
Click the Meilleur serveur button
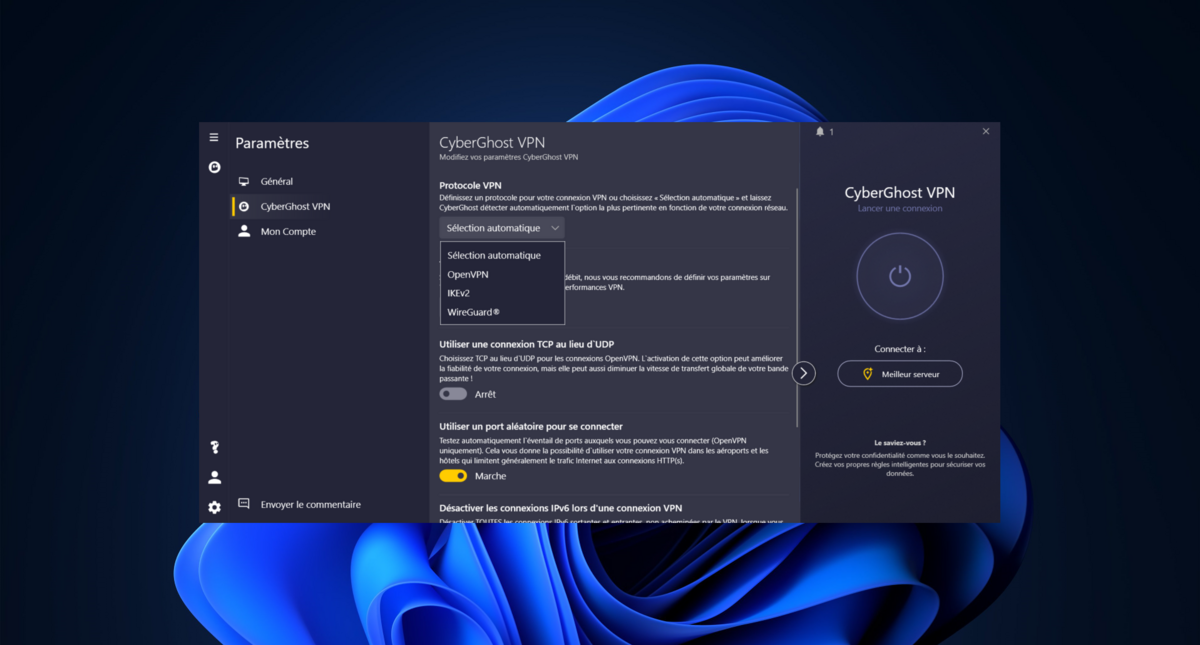pyautogui.click(x=900, y=374)
